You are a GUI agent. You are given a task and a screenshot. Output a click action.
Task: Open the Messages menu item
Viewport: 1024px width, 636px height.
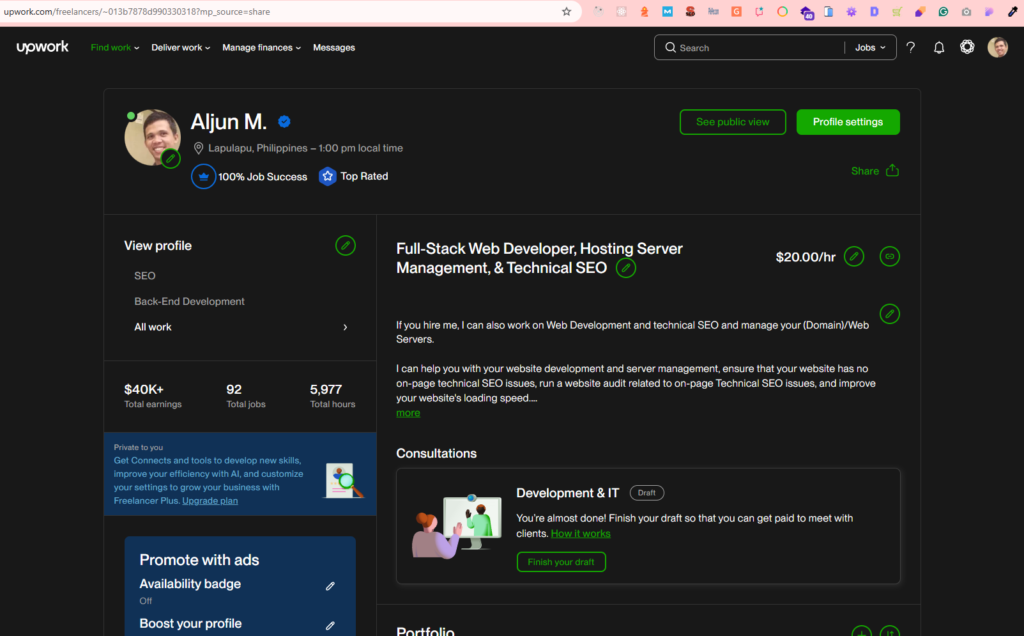(x=334, y=47)
